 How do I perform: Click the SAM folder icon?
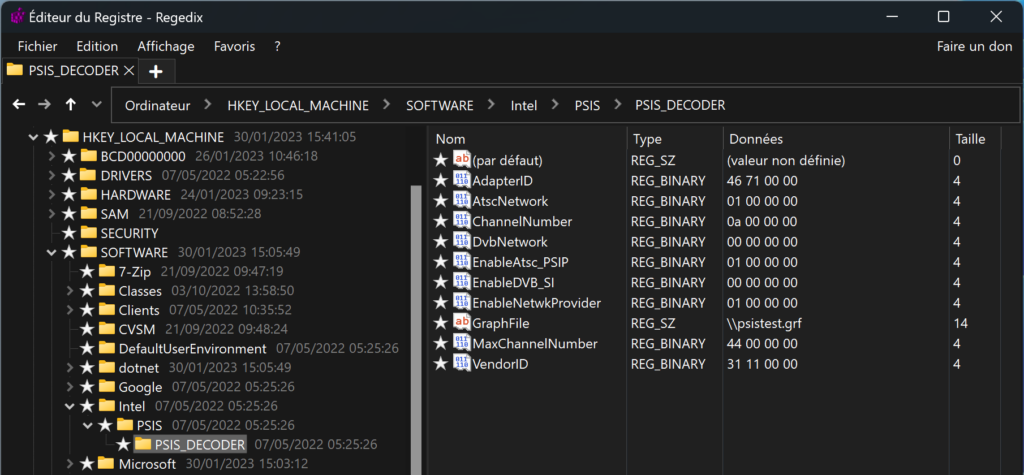(x=89, y=214)
